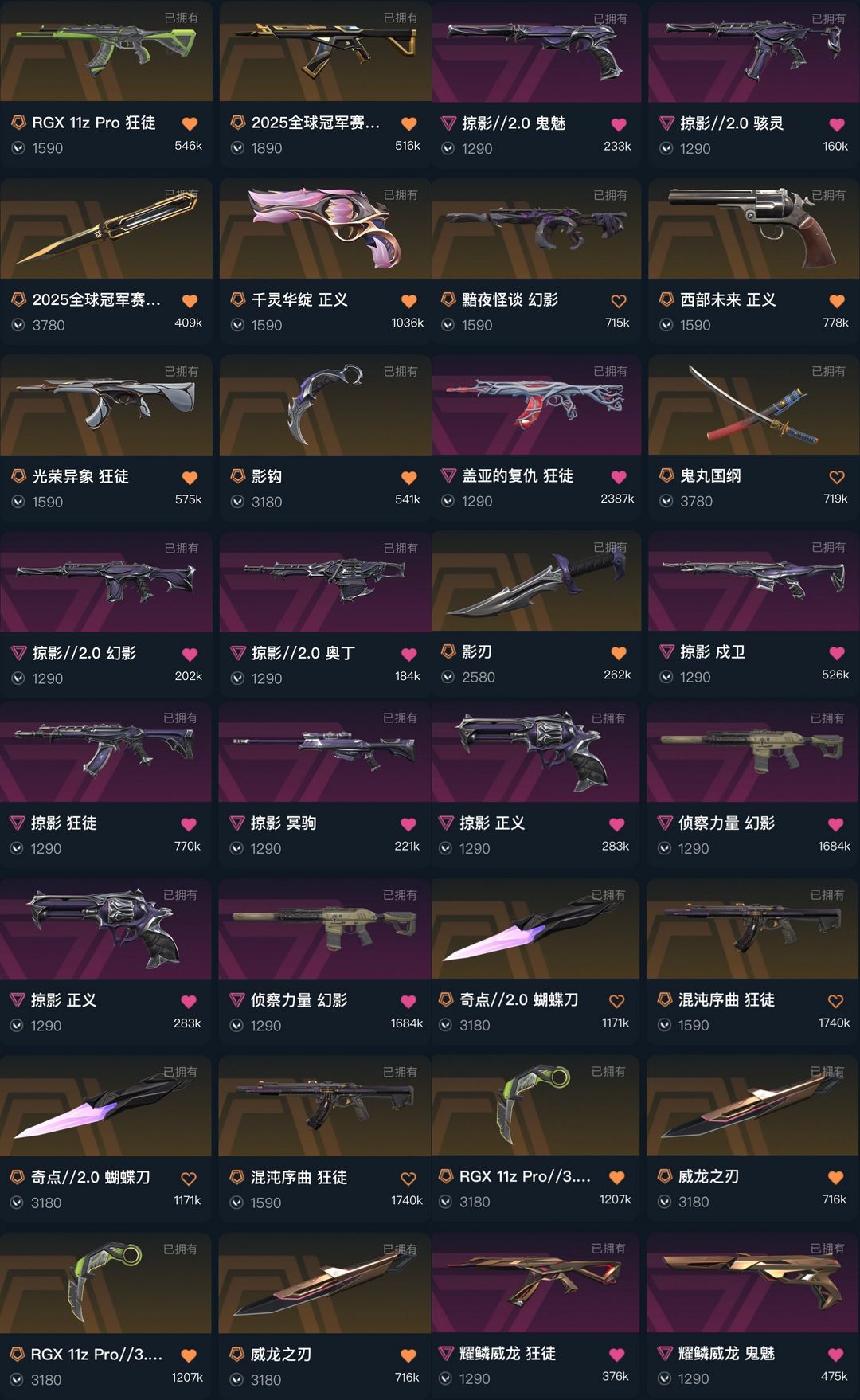Open the 掠影//2.0 骇灵 skin image
This screenshot has height=1400, width=860.
754,52
